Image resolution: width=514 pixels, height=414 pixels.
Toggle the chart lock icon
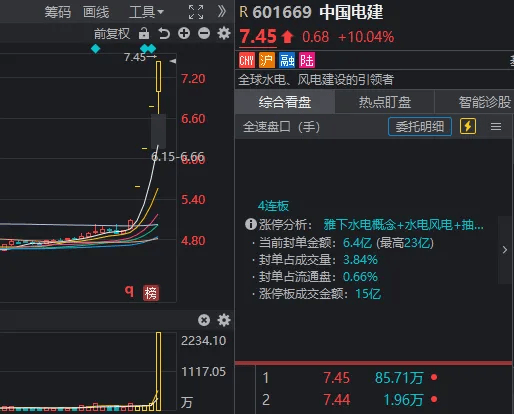[x=144, y=33]
